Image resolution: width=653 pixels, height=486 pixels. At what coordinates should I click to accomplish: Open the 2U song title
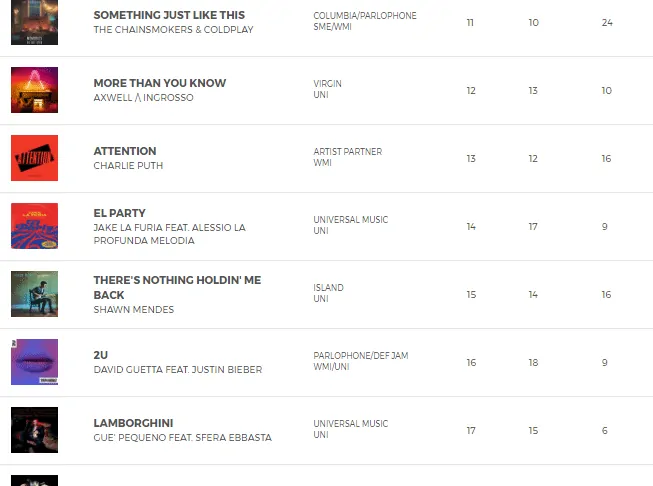[100, 355]
